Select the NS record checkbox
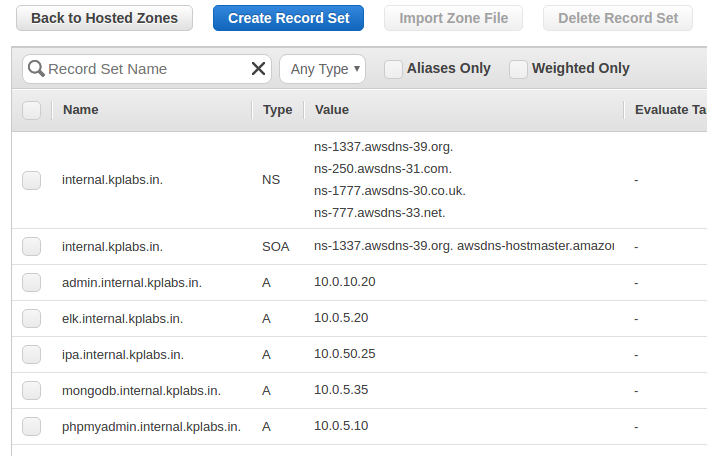 tap(32, 180)
